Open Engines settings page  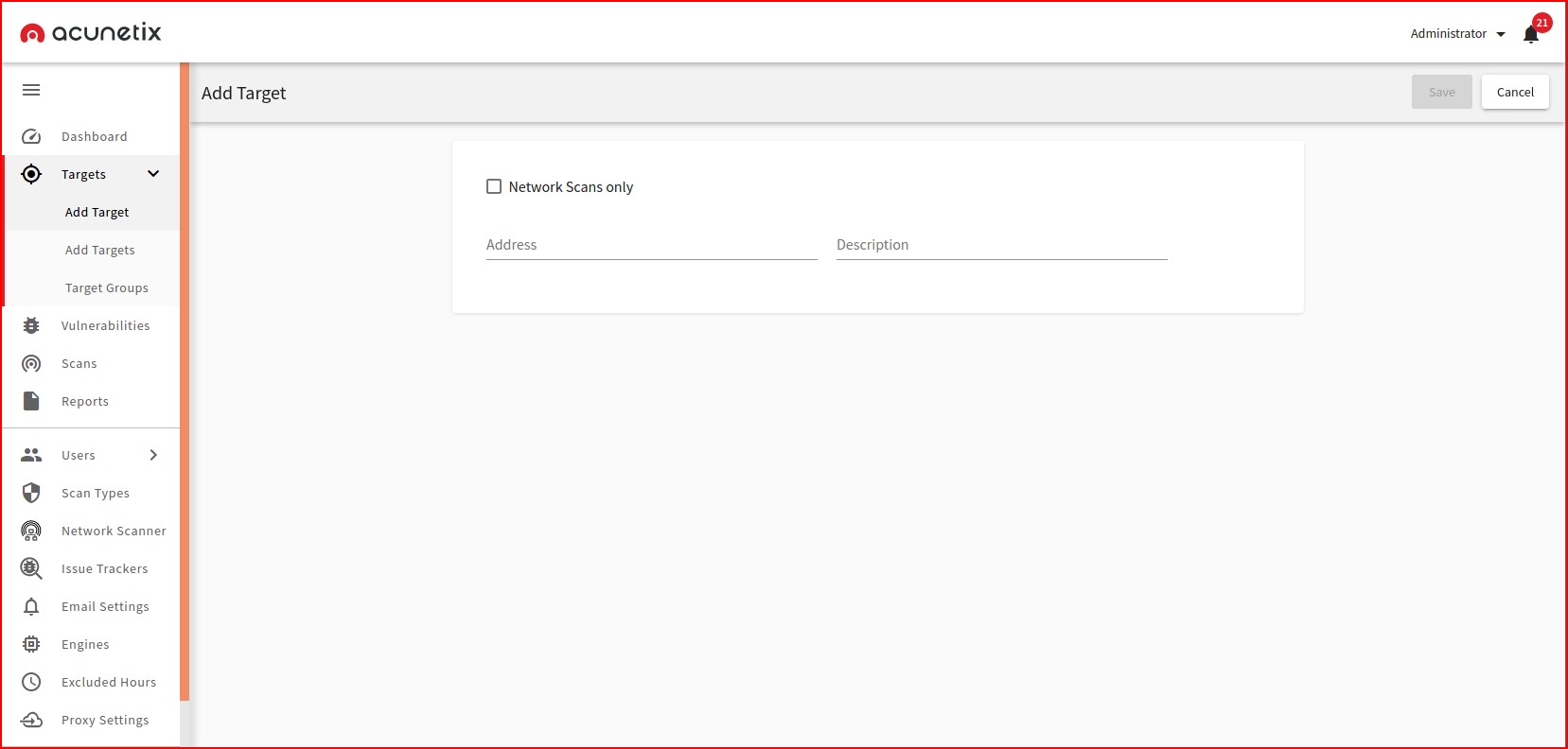click(x=92, y=644)
